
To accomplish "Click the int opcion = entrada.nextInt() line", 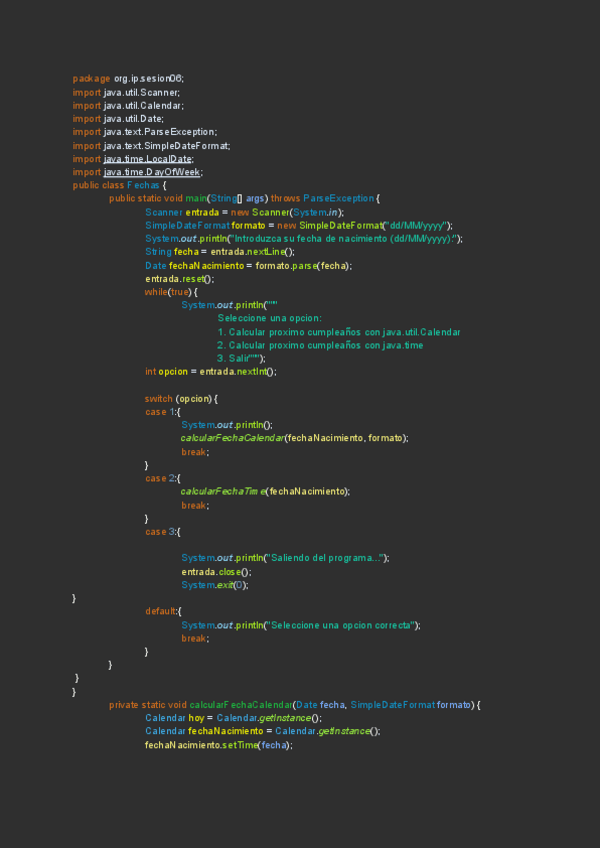I will 210,371.
